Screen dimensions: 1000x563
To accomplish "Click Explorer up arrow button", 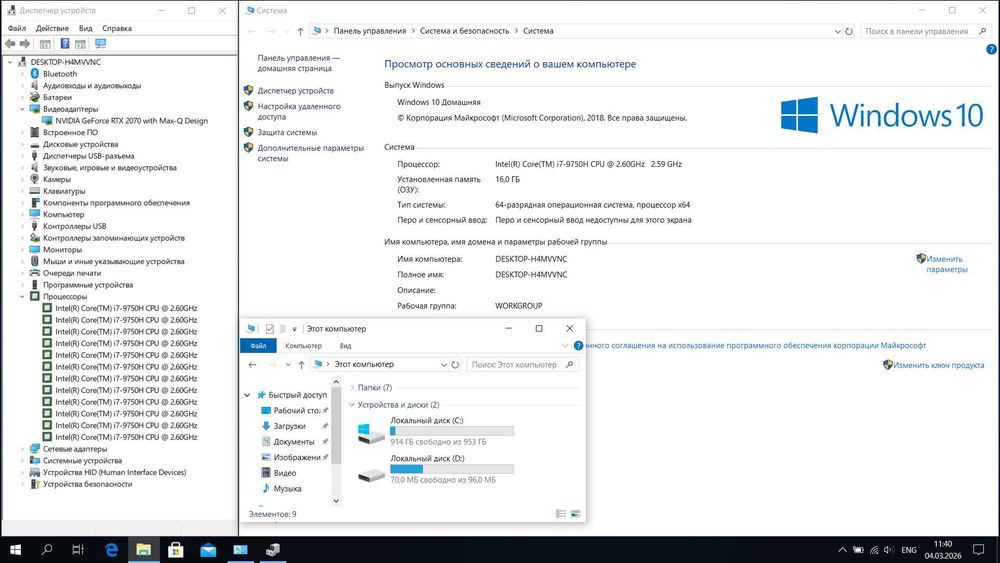I will [301, 365].
